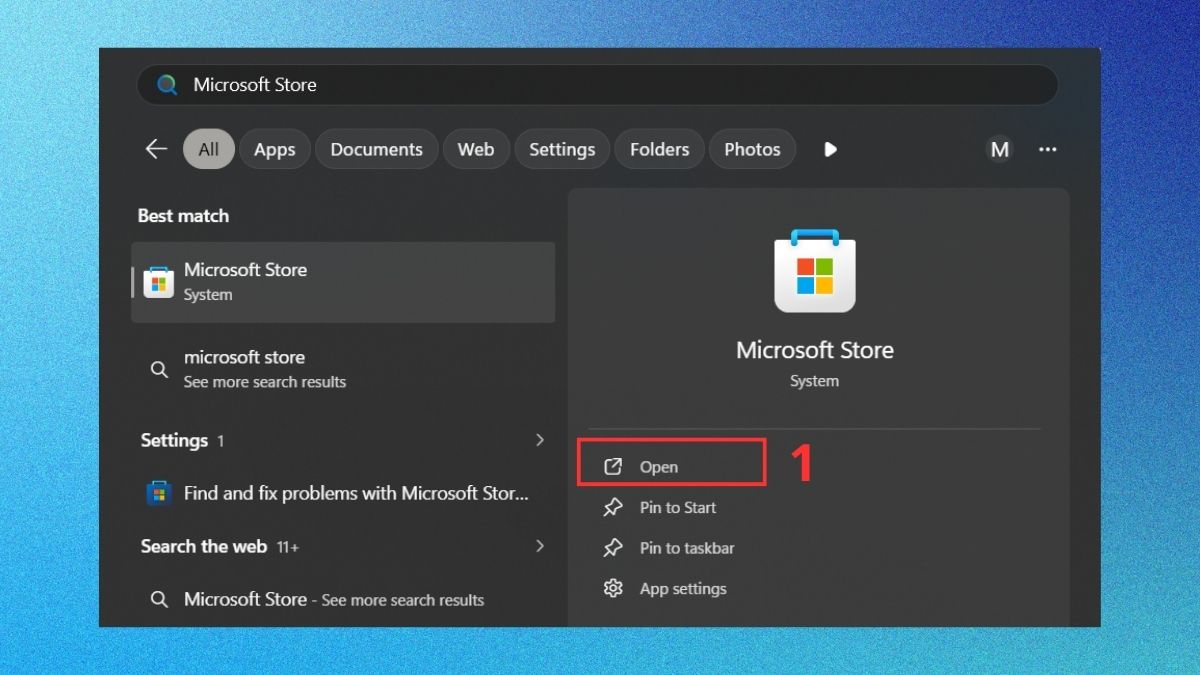The width and height of the screenshot is (1200, 675).
Task: Click the magnifier icon beside the web result
Action: click(159, 599)
